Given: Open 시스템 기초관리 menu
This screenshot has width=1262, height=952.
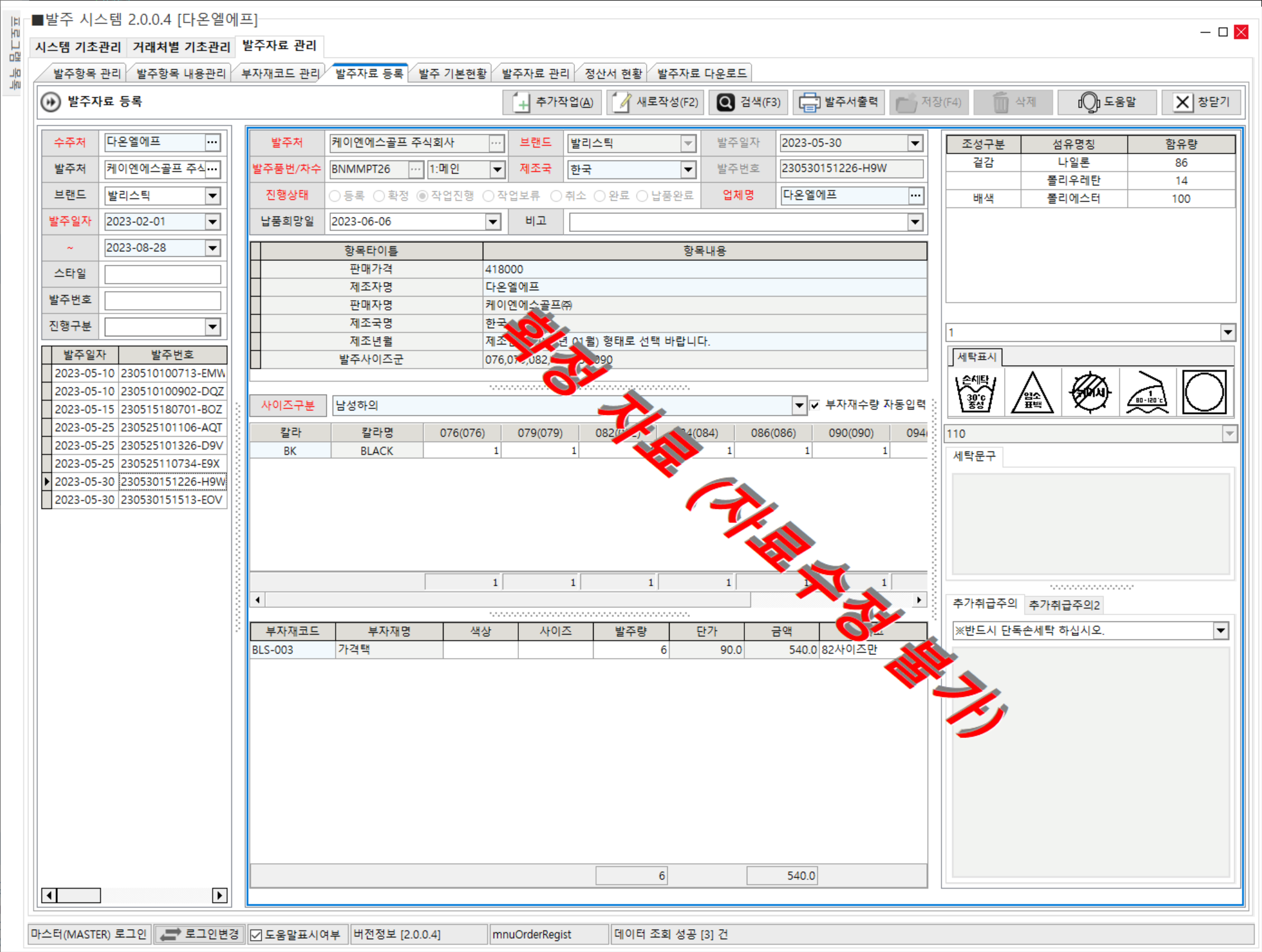Looking at the screenshot, I should point(78,46).
